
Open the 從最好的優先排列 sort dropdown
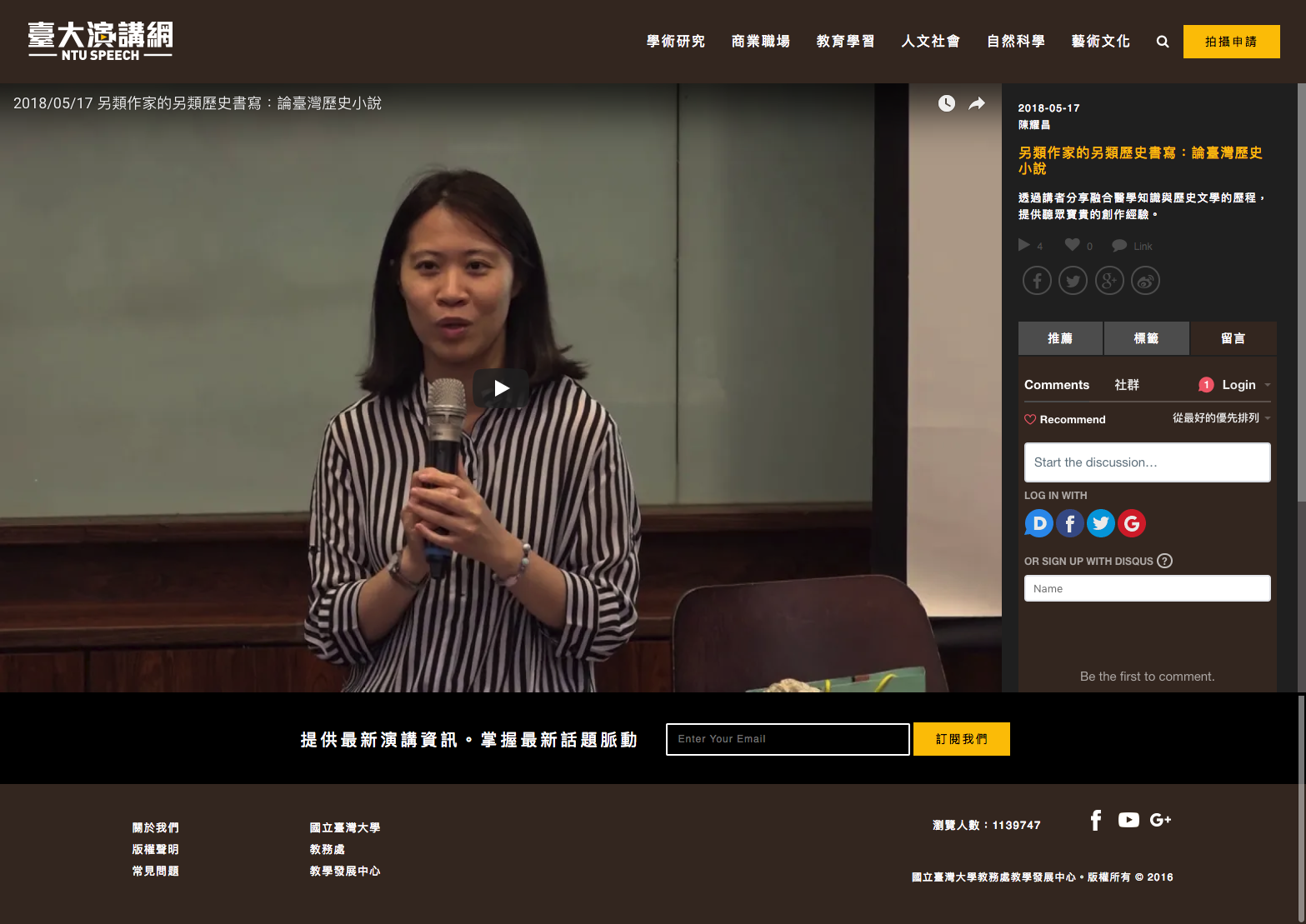(x=1221, y=417)
